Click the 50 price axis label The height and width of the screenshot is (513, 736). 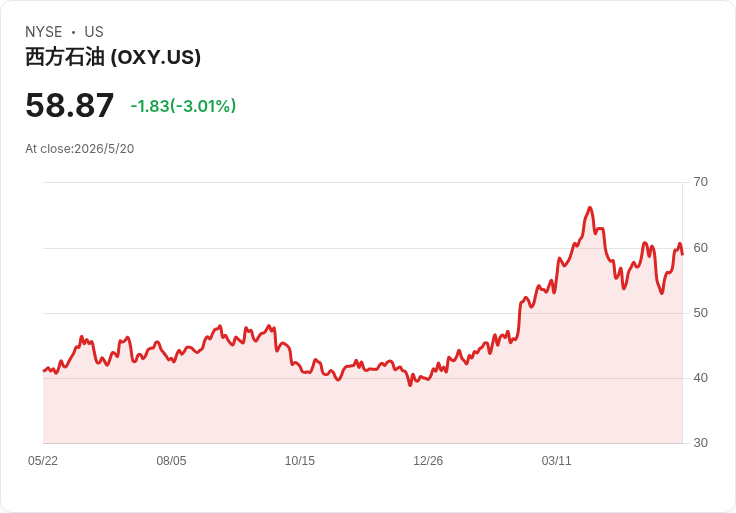pyautogui.click(x=700, y=313)
